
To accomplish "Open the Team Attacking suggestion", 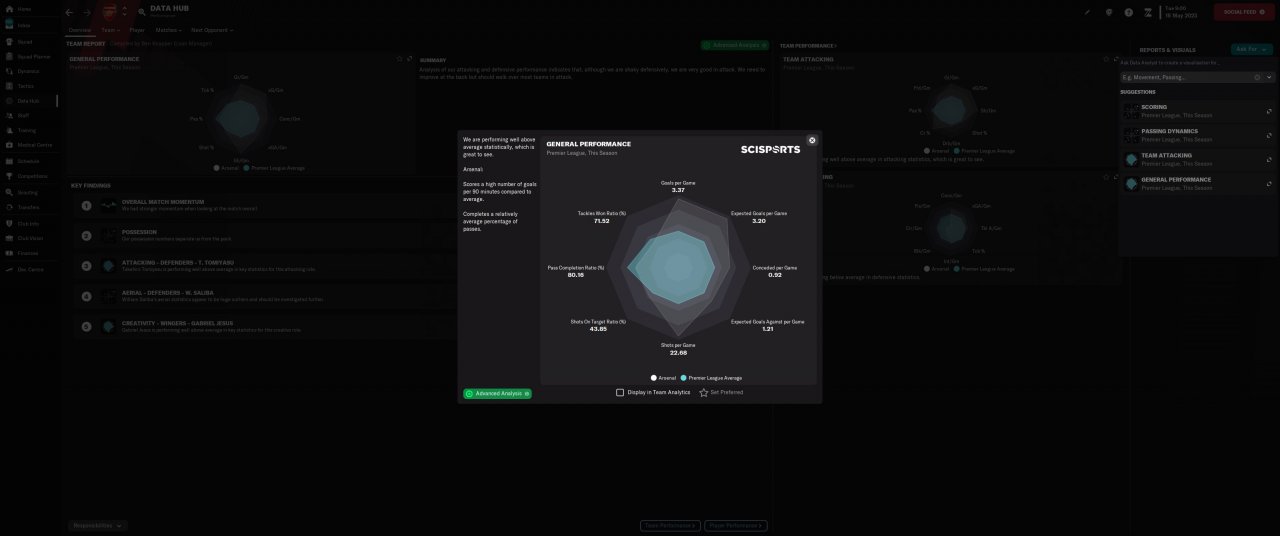I will 1197,159.
